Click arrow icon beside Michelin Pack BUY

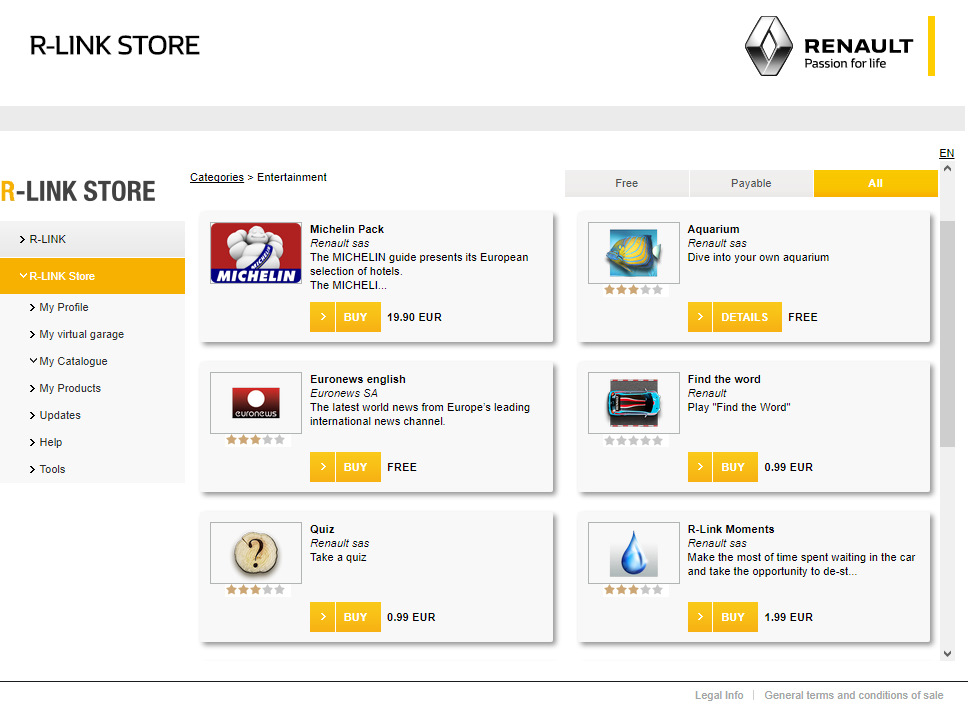point(323,317)
